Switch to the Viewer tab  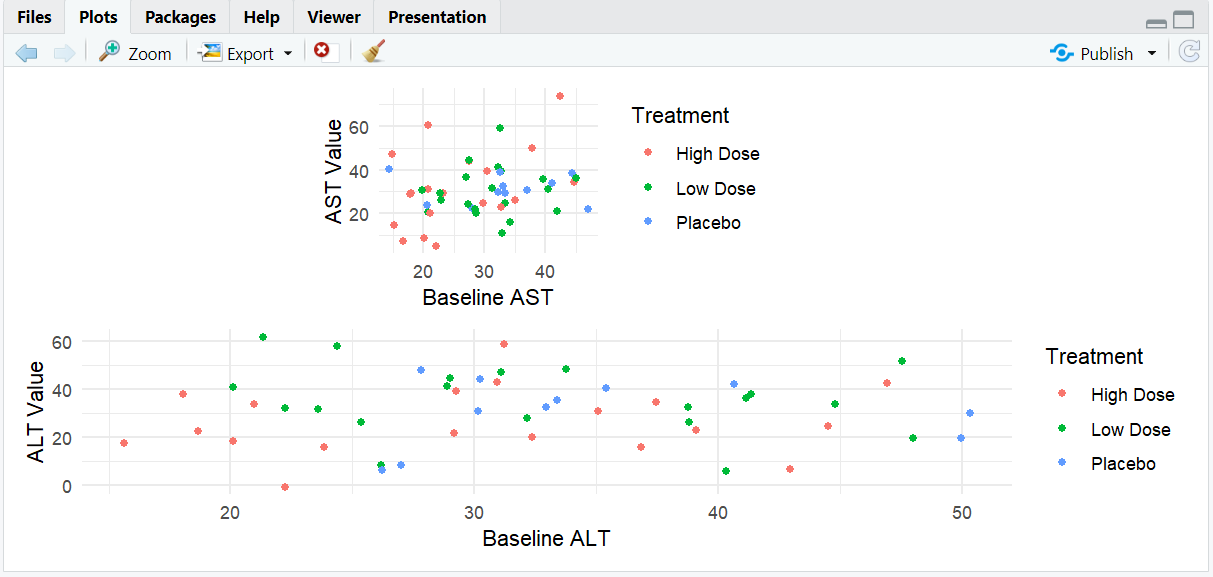click(334, 17)
